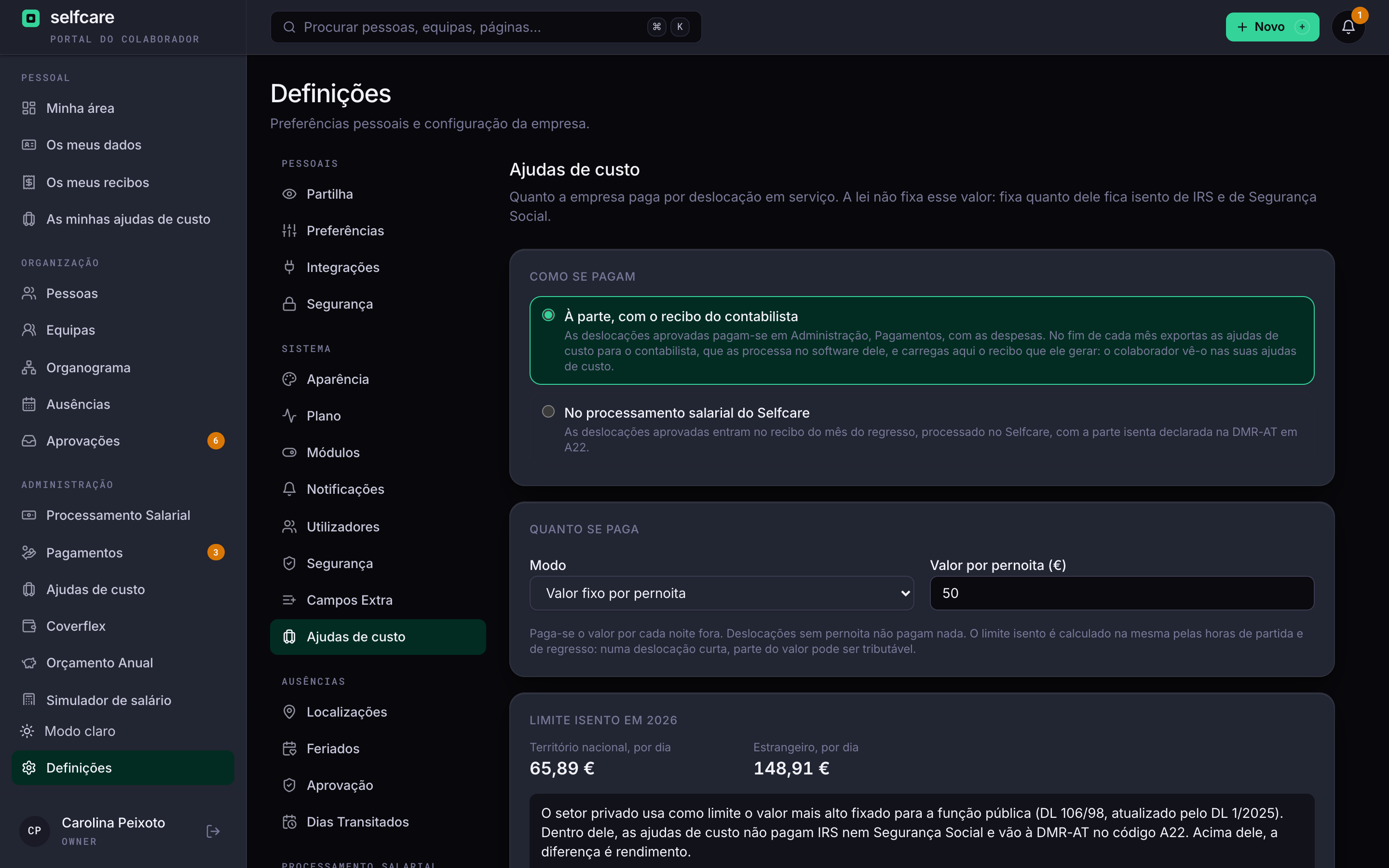Image resolution: width=1389 pixels, height=868 pixels.
Task: Click the Integrações plug icon
Action: pyautogui.click(x=289, y=267)
